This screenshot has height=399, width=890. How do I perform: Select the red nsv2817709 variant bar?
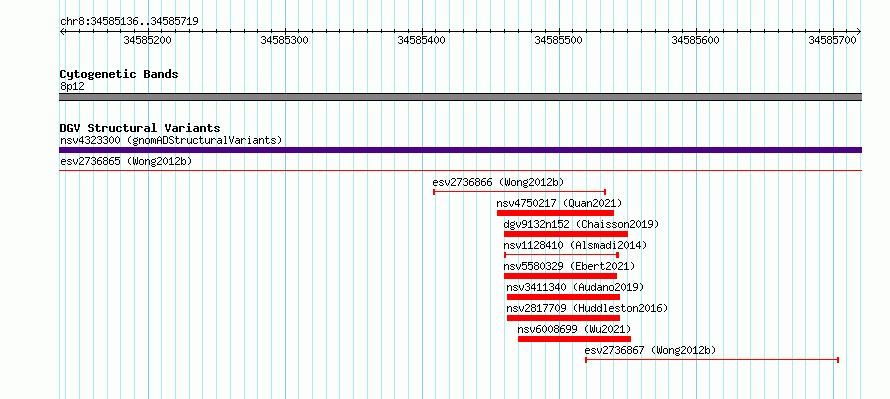(x=563, y=318)
